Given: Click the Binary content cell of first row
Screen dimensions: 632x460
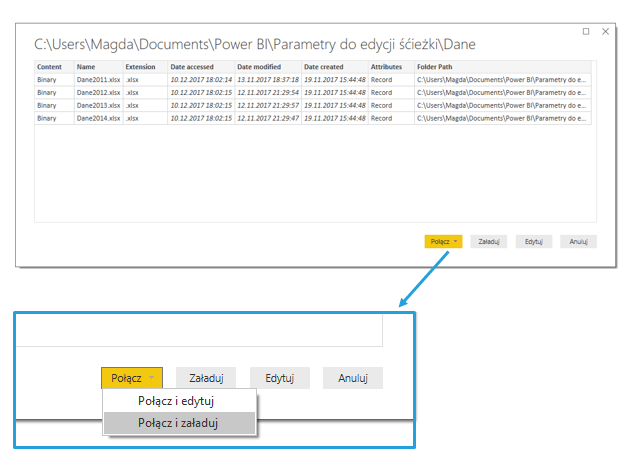Looking at the screenshot, I should (48, 79).
